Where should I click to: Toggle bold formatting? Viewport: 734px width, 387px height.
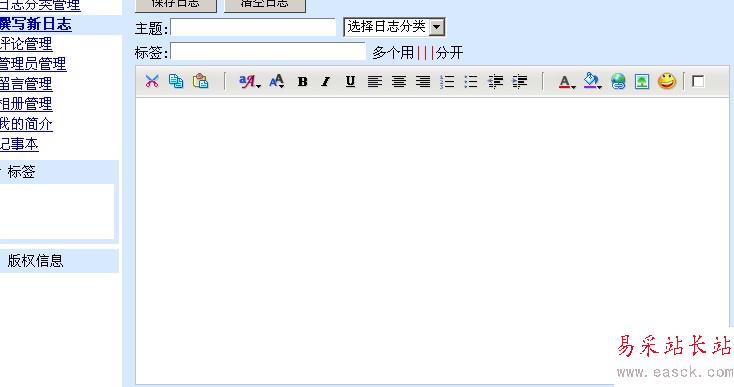click(x=302, y=81)
